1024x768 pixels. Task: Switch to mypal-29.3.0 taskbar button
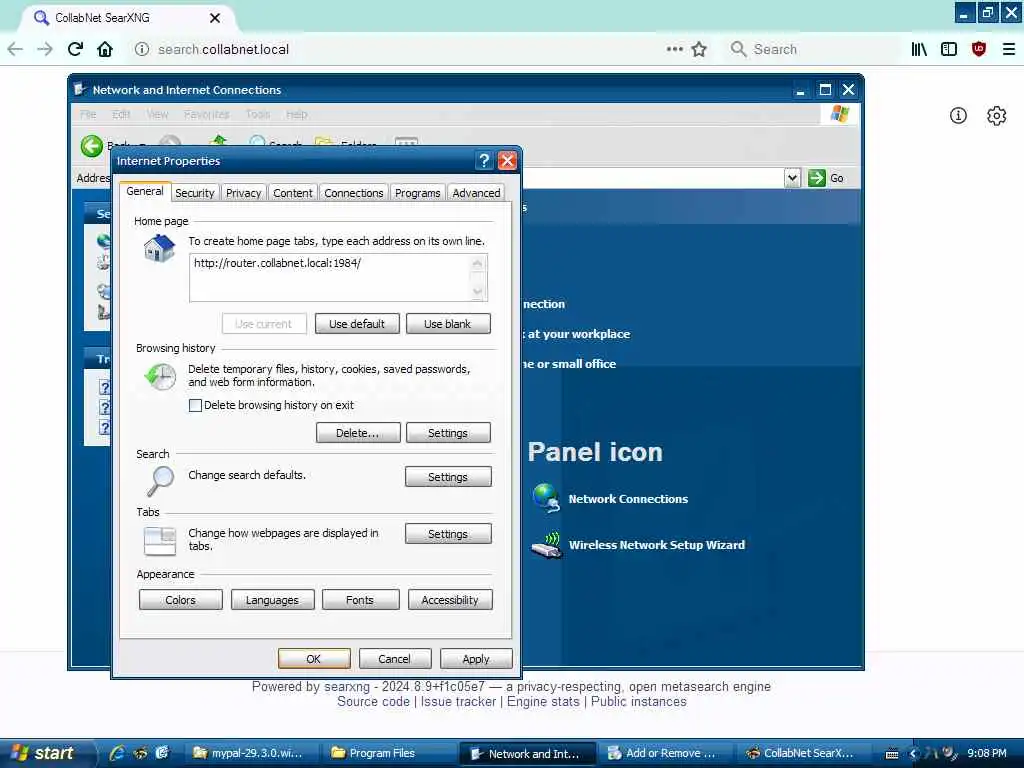click(252, 753)
